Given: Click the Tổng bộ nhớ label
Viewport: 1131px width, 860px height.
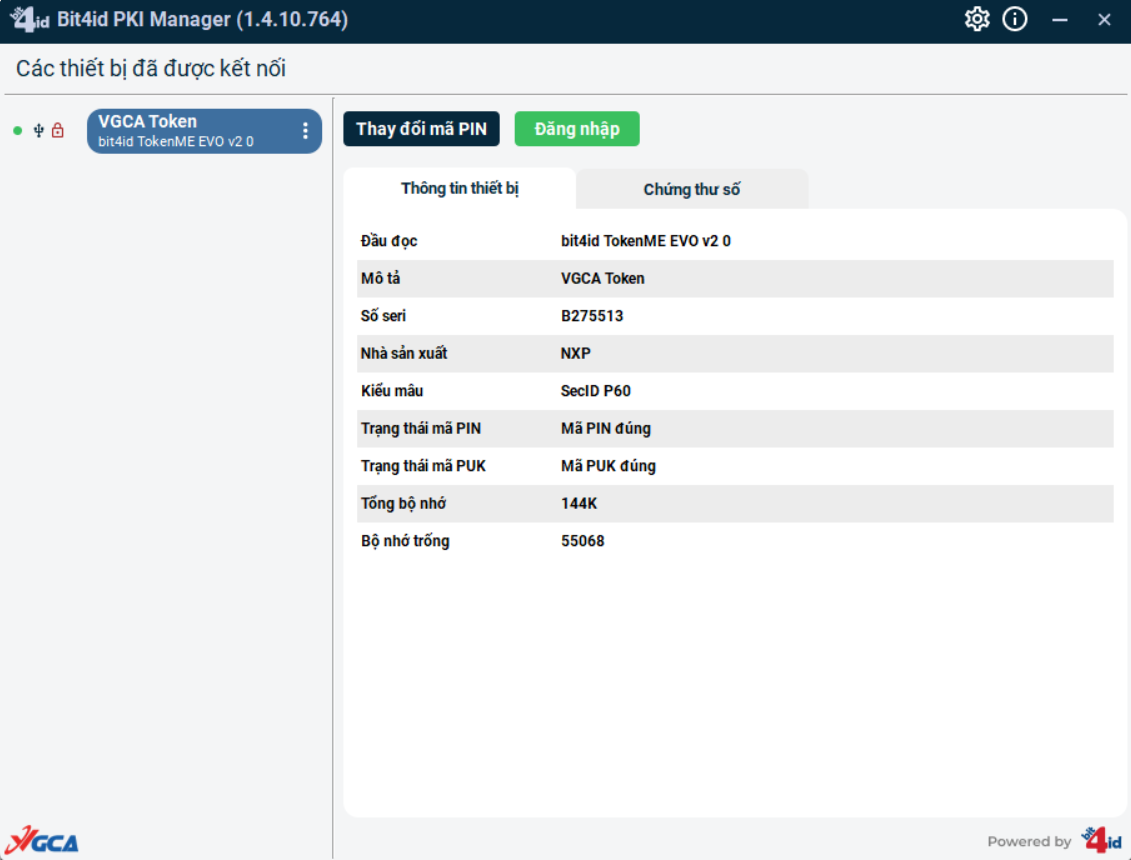Looking at the screenshot, I should point(403,504).
